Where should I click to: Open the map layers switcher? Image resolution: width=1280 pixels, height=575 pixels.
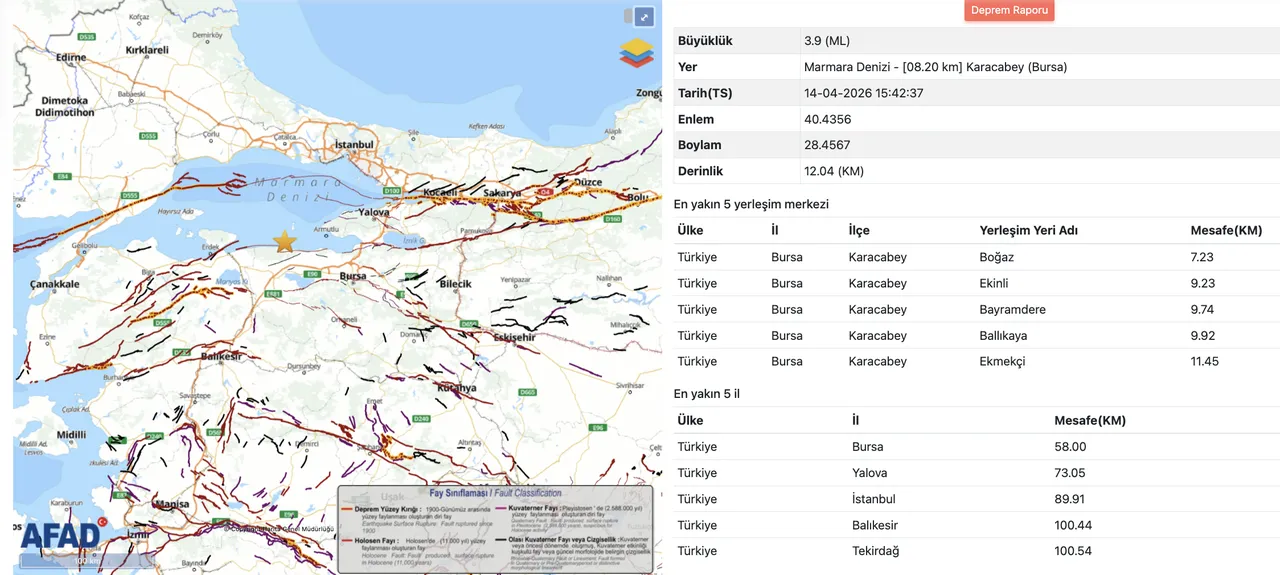(635, 52)
